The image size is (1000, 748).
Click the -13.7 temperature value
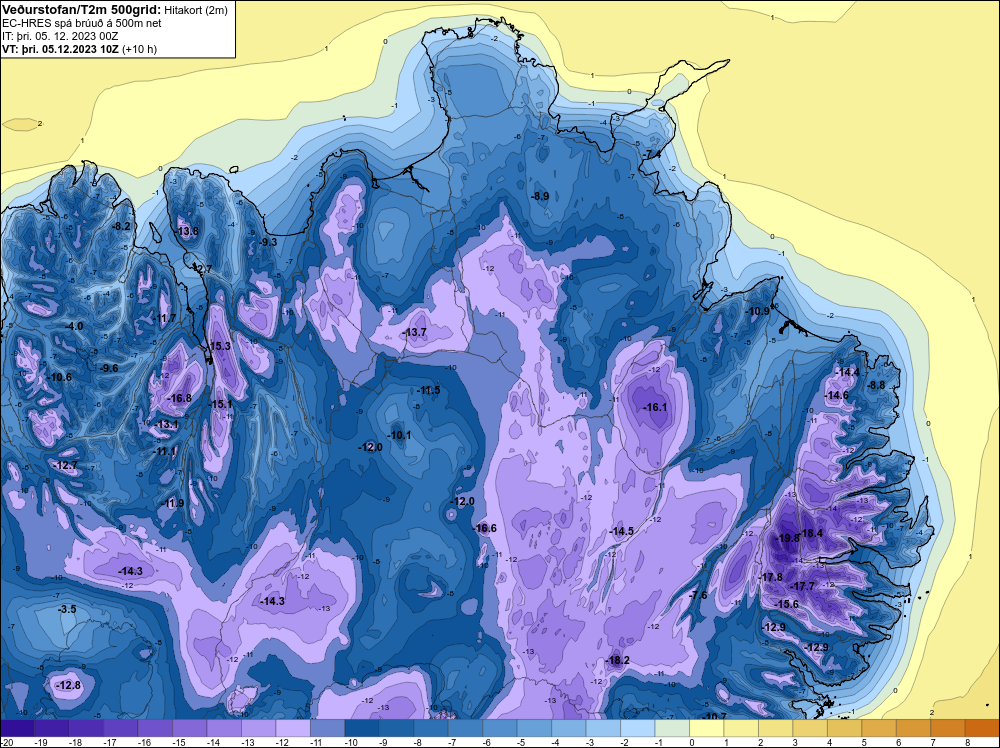coord(415,332)
